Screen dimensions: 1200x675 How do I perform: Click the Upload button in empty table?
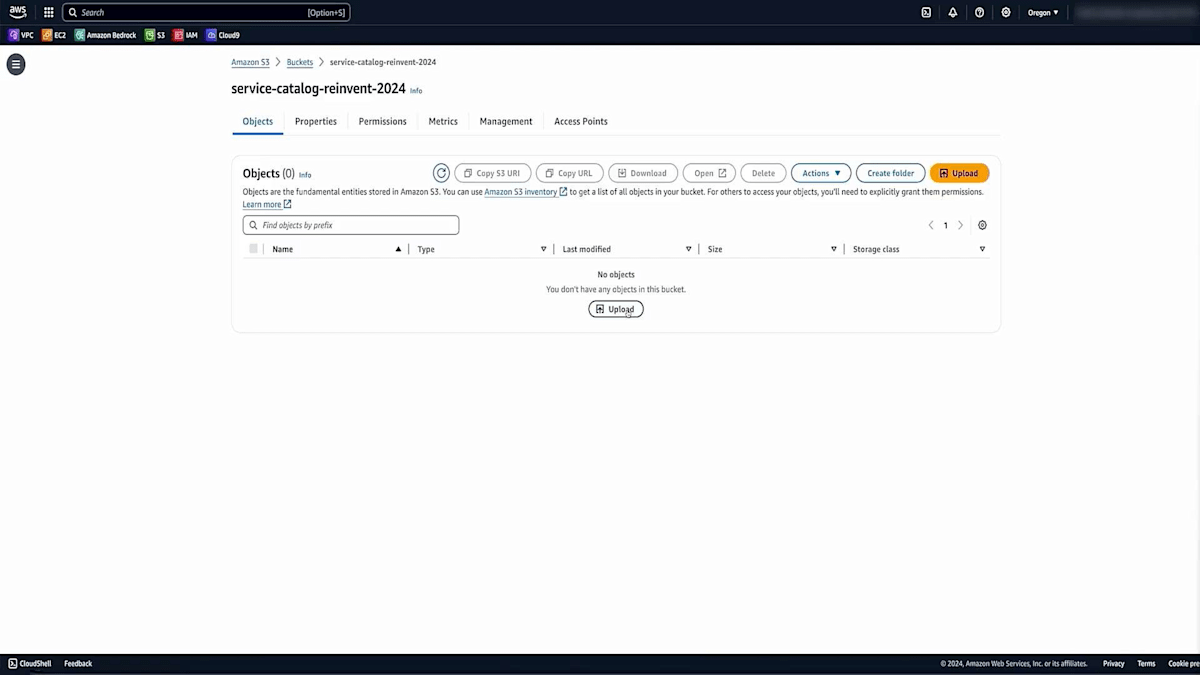(x=616, y=309)
